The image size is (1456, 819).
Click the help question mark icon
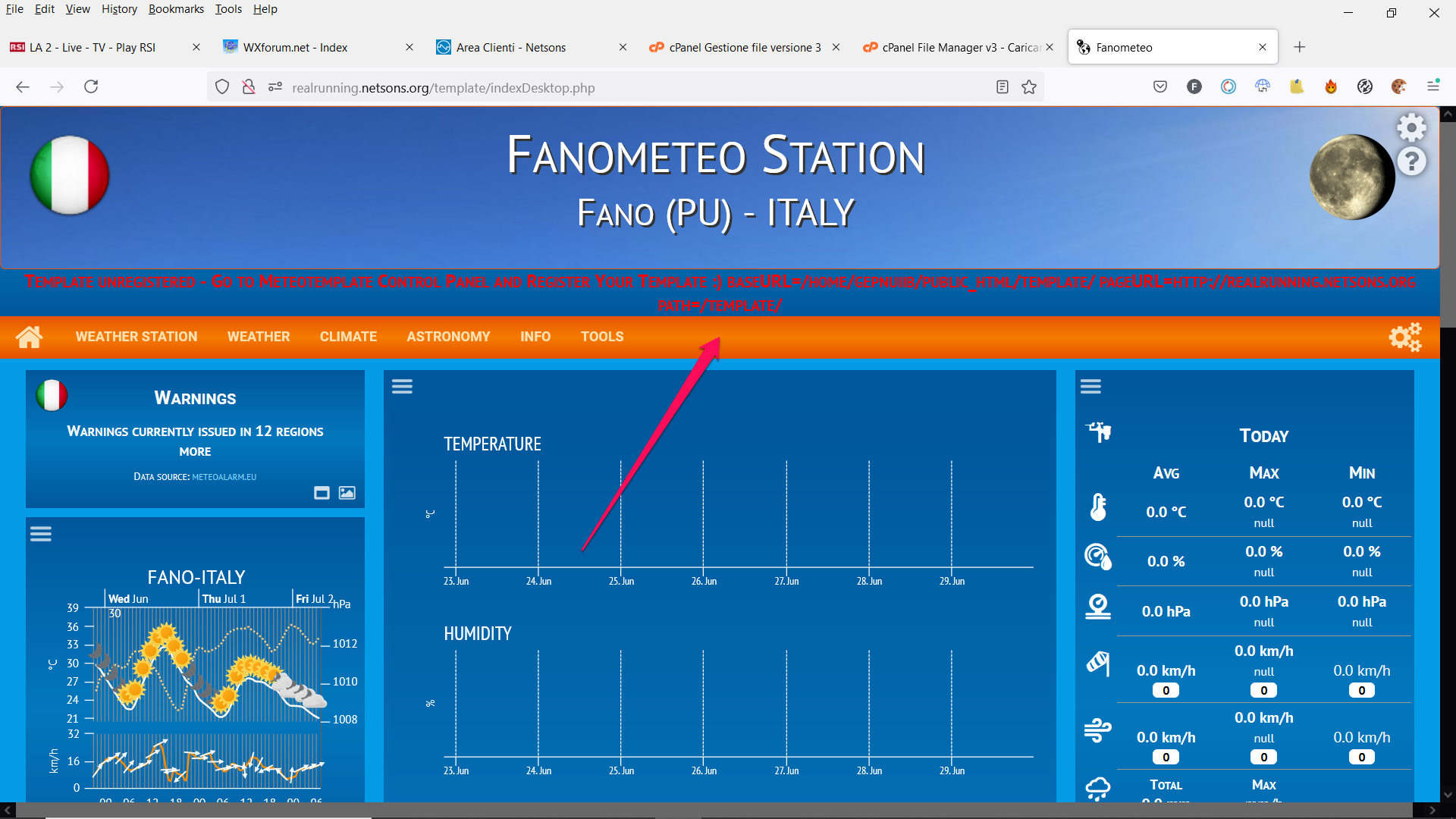1411,162
